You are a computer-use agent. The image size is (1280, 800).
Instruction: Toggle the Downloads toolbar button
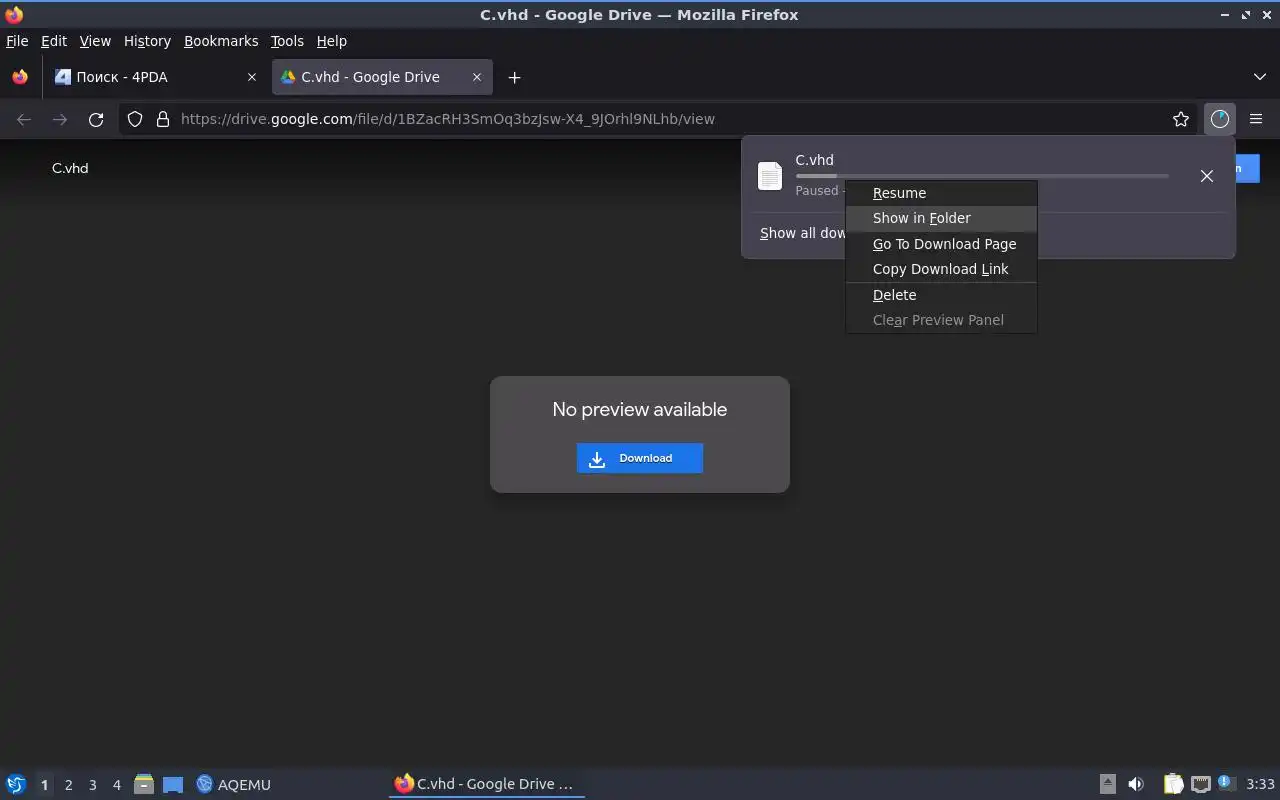point(1220,119)
